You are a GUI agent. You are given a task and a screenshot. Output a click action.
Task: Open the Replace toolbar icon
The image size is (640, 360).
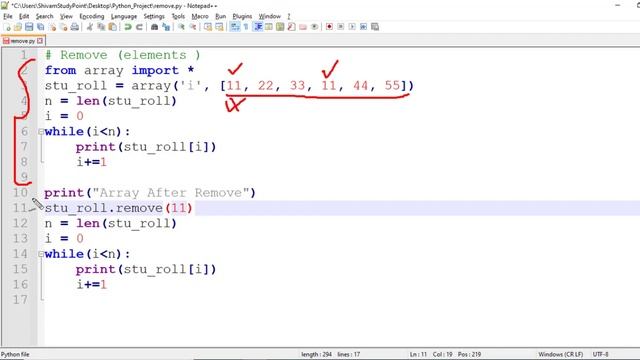pos(166,27)
